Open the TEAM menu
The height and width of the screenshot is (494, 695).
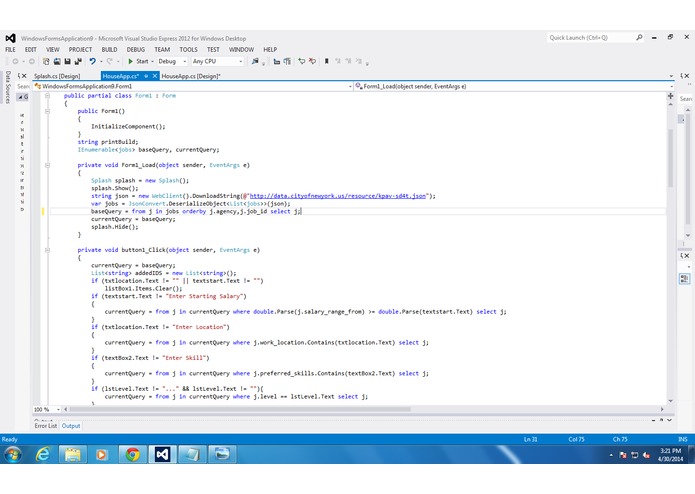coord(162,50)
